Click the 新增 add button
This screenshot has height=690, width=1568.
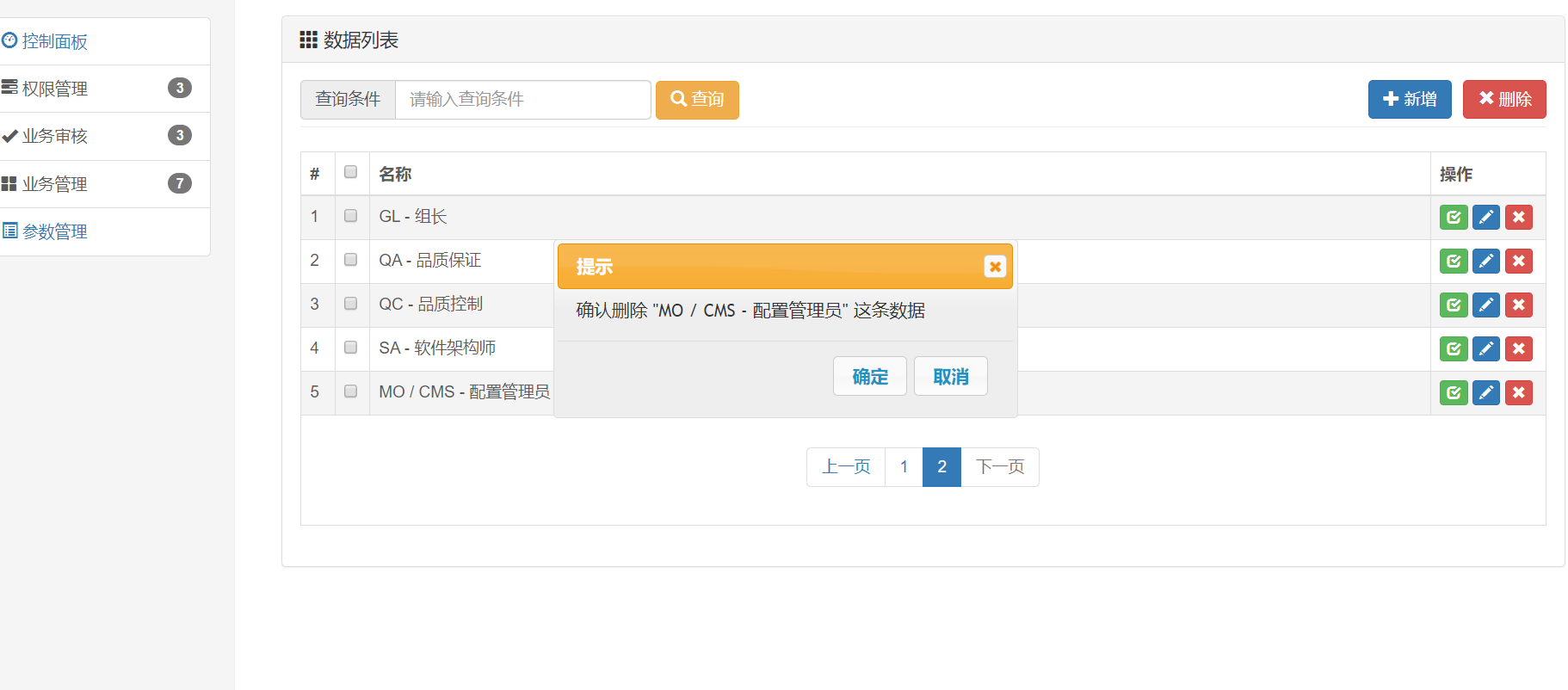1410,100
